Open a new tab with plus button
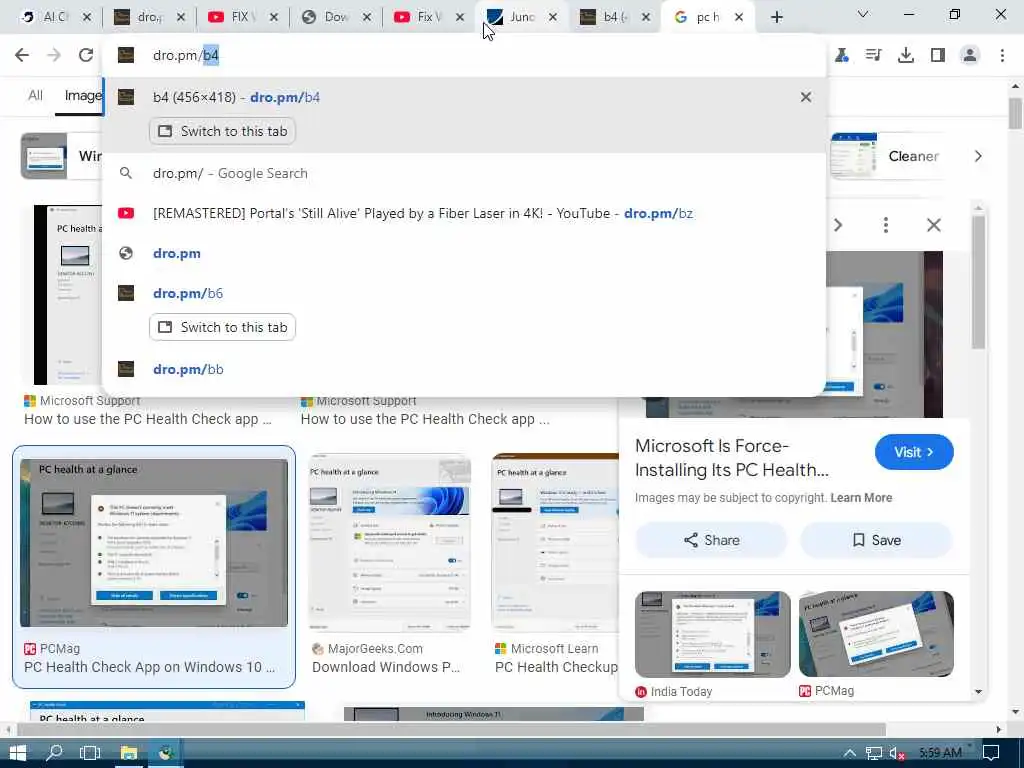Viewport: 1024px width, 768px height. click(x=776, y=18)
